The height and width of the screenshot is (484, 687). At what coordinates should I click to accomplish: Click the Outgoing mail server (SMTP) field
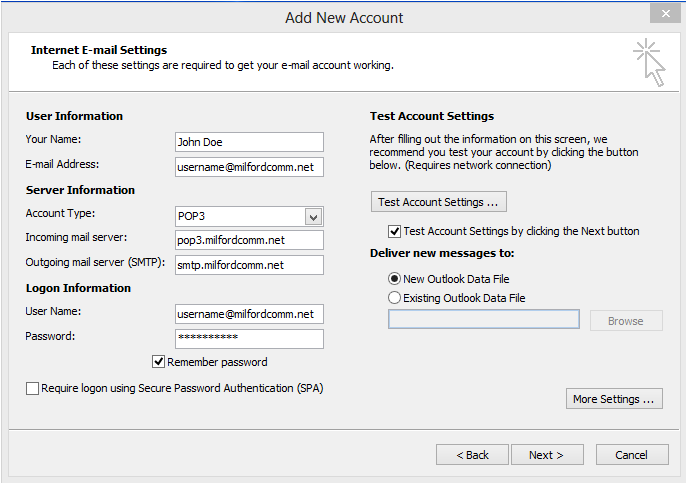(x=249, y=265)
